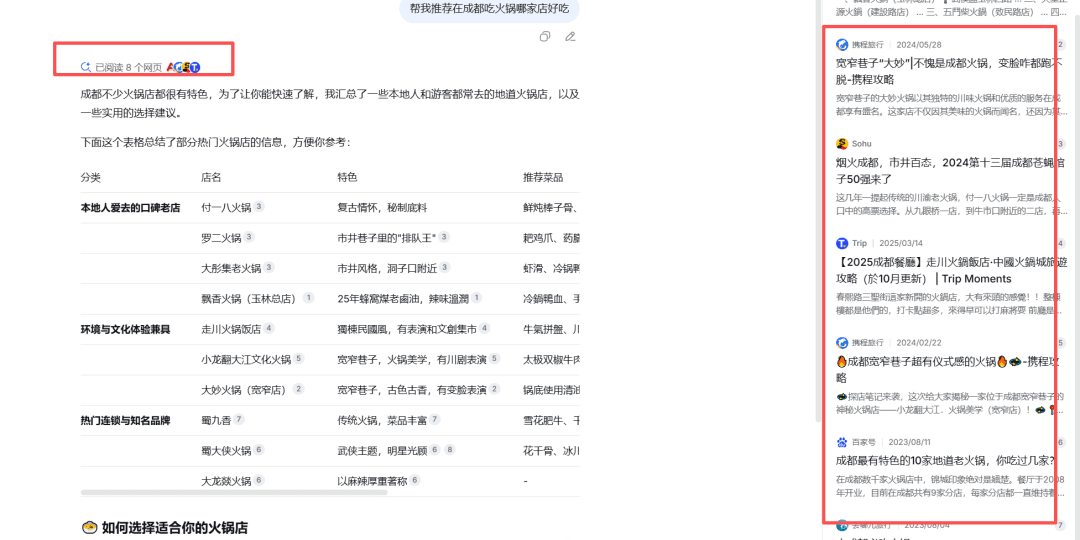
Task: Open citation badge 5 next to 小龙翻大江文化火锅
Action: 298,358
